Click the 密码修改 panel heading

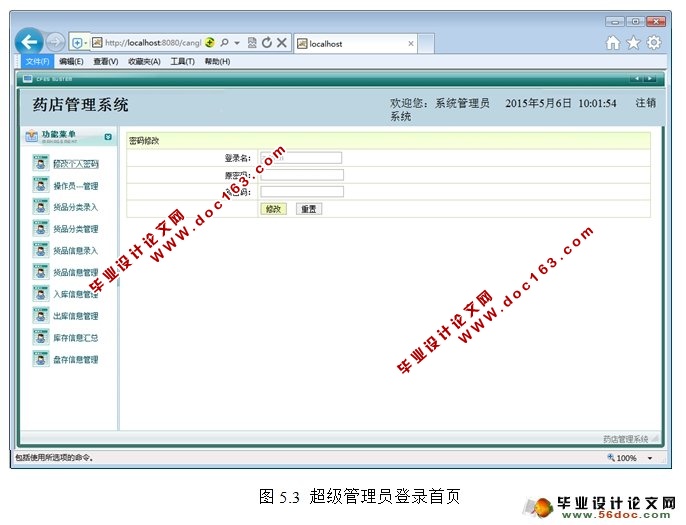point(144,141)
